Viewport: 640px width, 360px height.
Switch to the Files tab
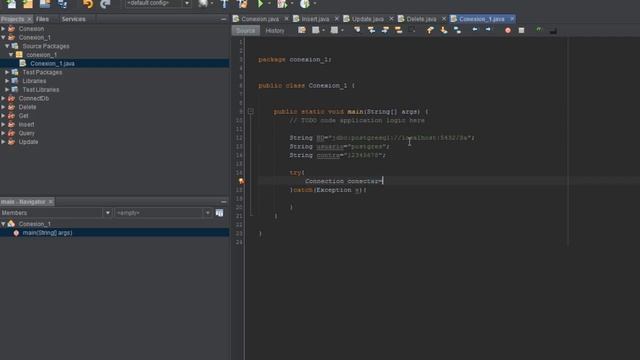point(42,19)
